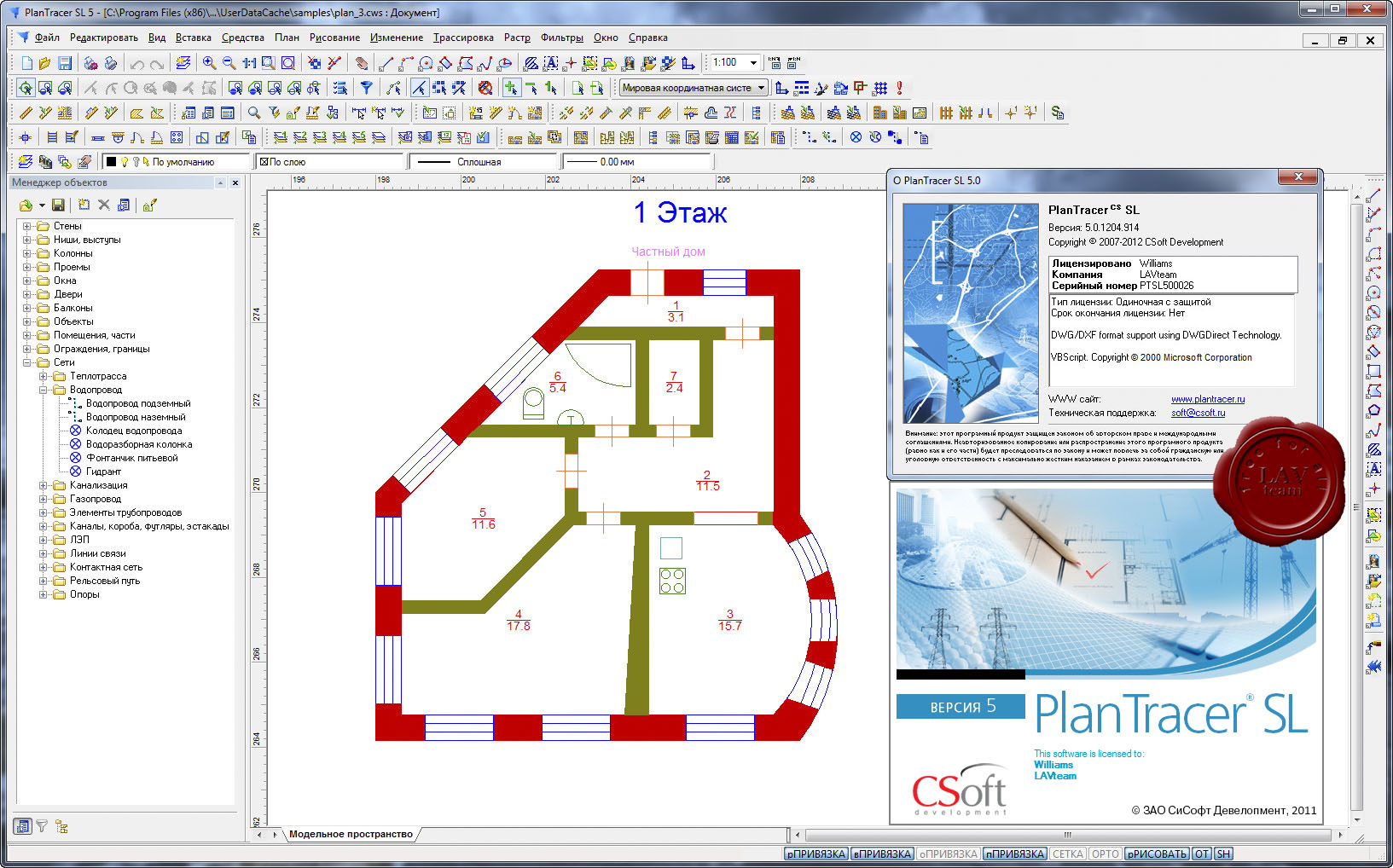Click the magnifier search icon in third toolbar row
This screenshot has width=1393, height=868.
[253, 113]
